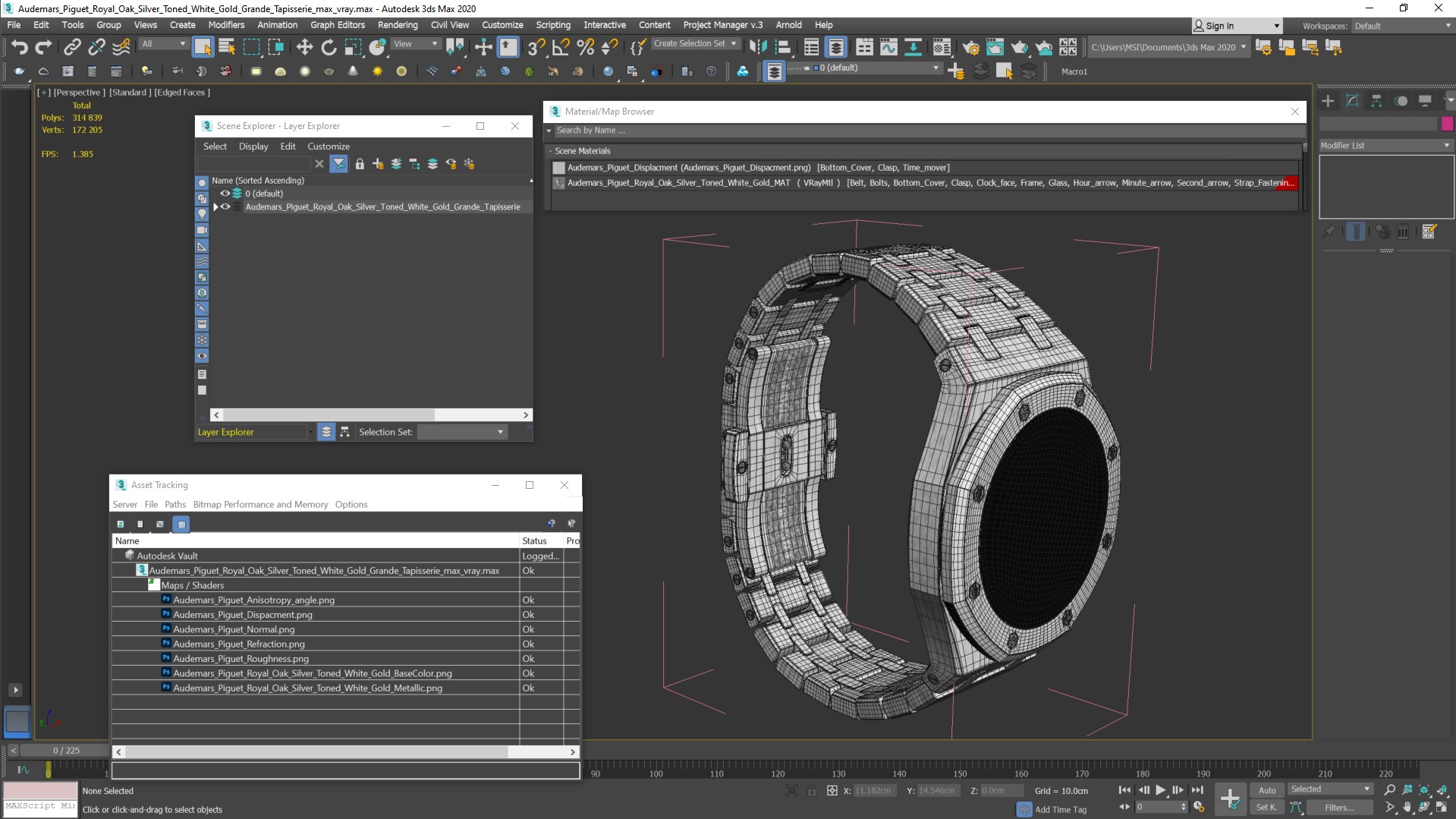This screenshot has width=1456, height=819.
Task: Toggle the lock icon in Scene Explorer toolbar
Action: tap(360, 164)
